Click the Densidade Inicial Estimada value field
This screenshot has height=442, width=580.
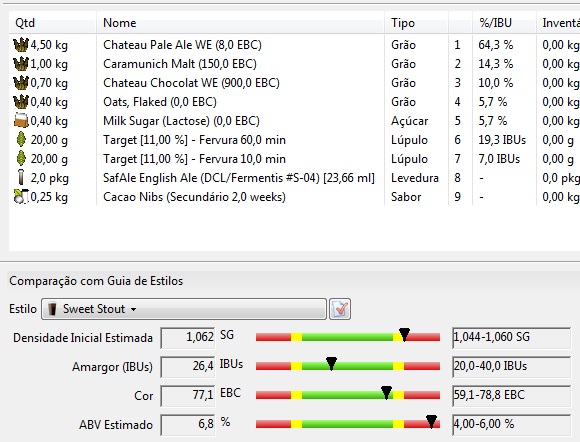coord(188,337)
